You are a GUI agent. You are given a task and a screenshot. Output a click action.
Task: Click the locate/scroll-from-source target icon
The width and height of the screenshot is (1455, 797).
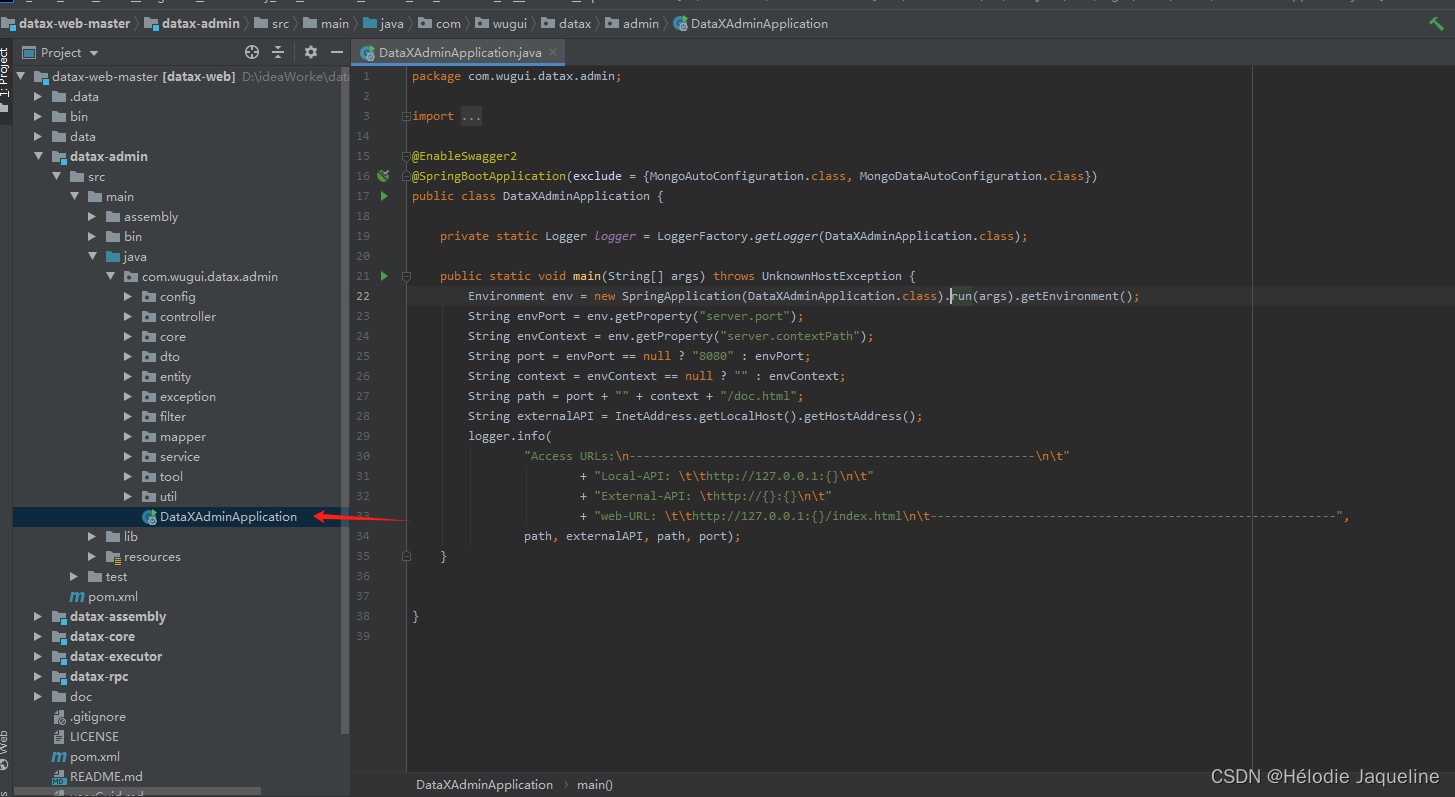coord(252,52)
